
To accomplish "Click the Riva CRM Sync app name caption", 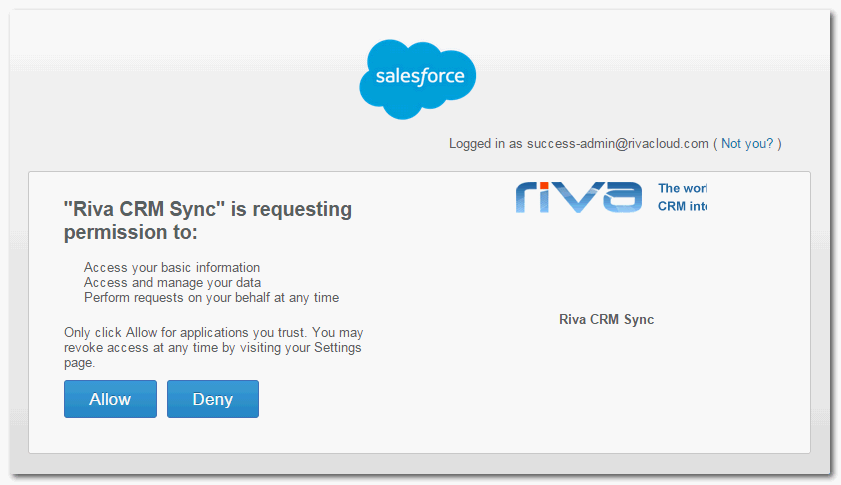I will click(606, 320).
